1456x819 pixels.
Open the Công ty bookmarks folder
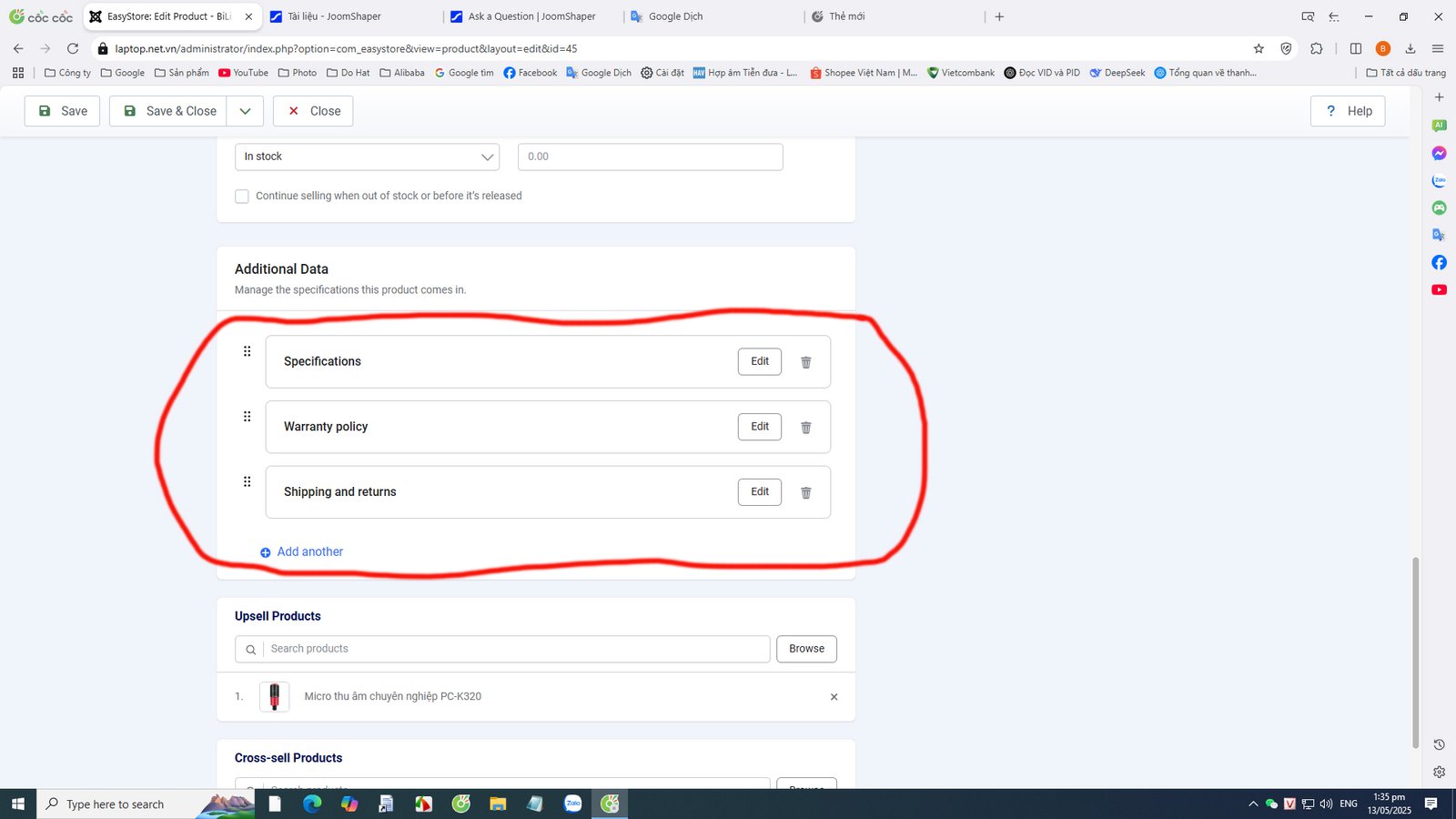pyautogui.click(x=67, y=73)
